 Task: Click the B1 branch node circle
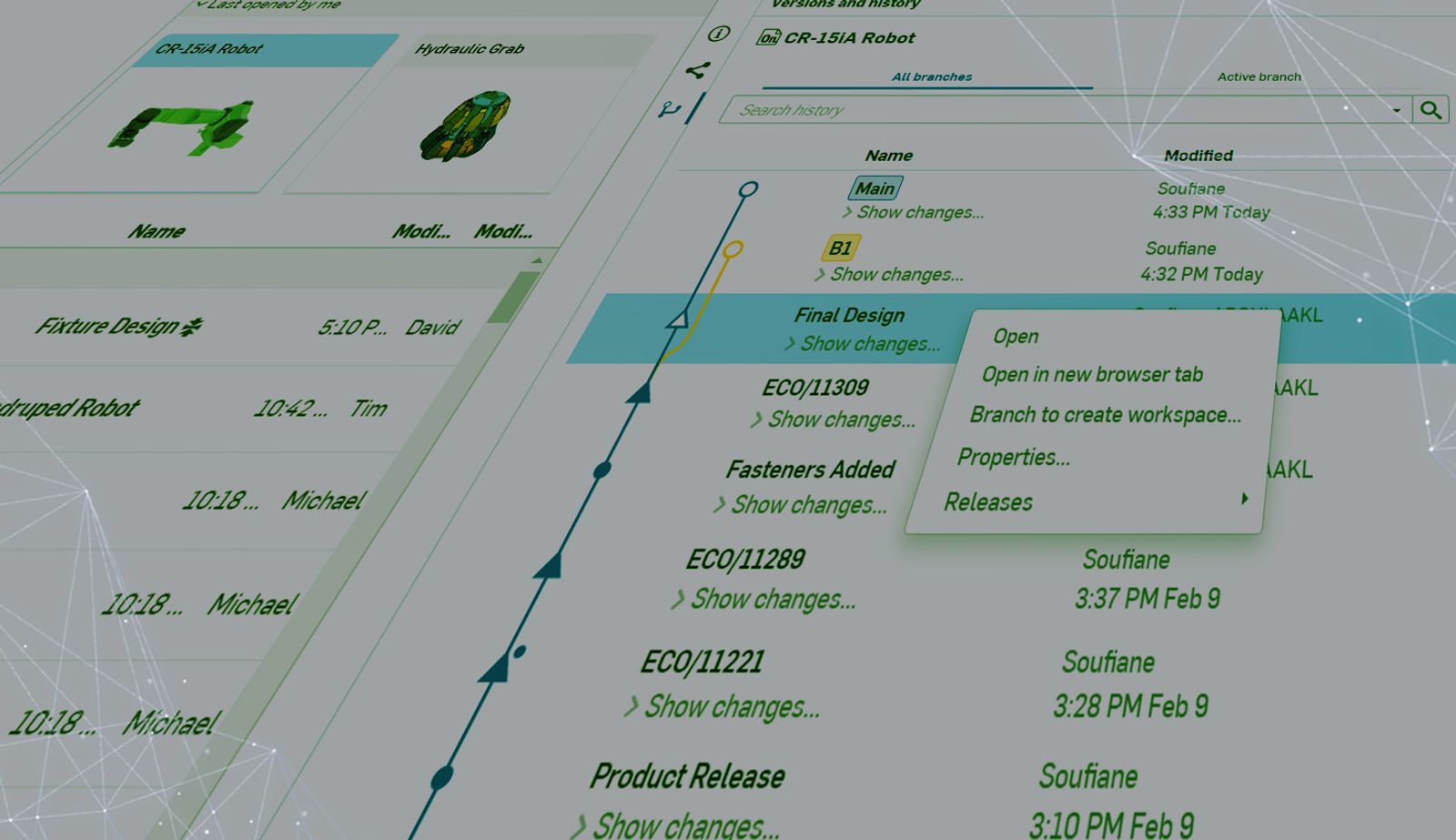click(733, 248)
